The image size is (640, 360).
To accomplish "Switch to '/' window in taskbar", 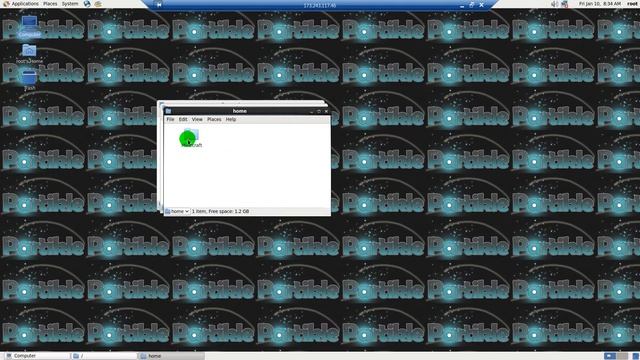I will click(x=104, y=356).
